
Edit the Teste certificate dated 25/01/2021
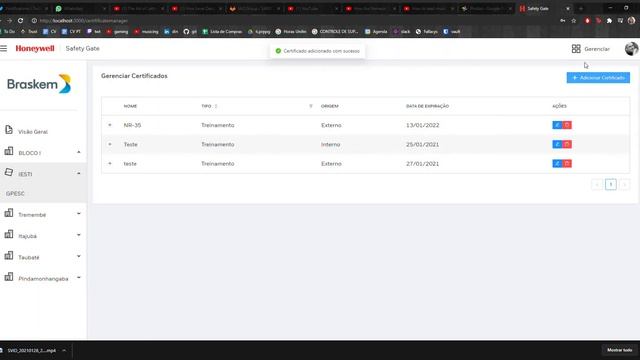(x=557, y=144)
